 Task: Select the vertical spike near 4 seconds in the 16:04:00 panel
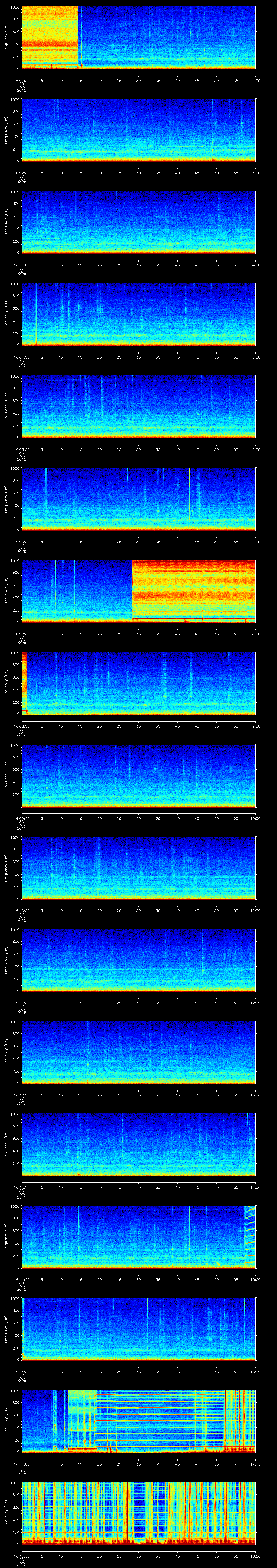[36, 313]
